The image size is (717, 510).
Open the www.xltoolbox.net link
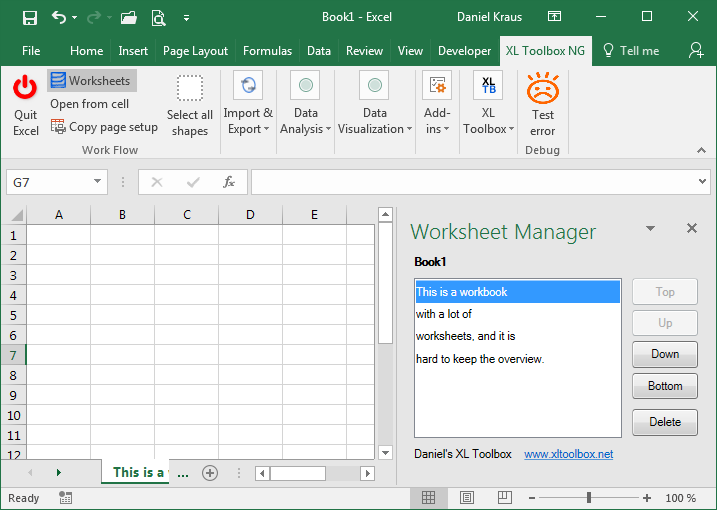click(568, 454)
